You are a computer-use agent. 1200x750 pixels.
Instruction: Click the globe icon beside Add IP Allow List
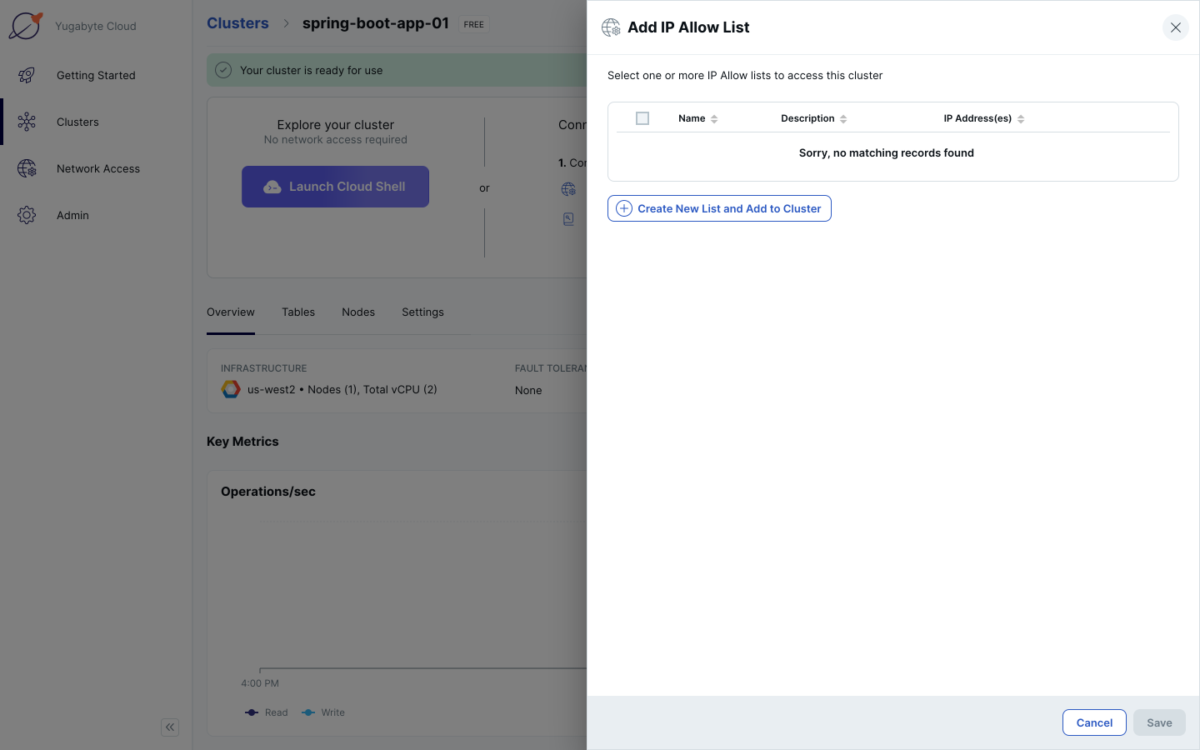(610, 27)
